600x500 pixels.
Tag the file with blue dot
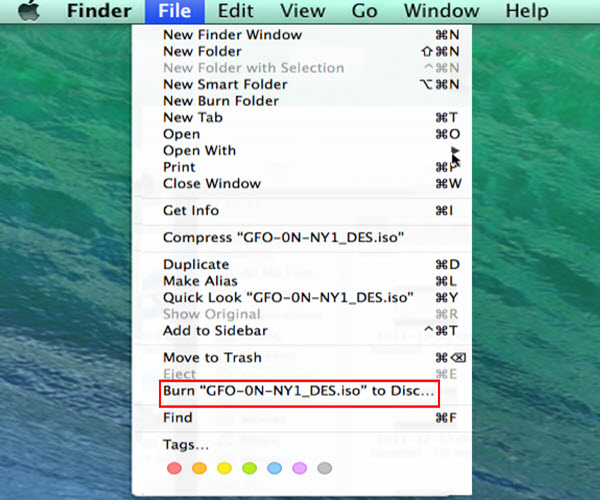pos(274,468)
